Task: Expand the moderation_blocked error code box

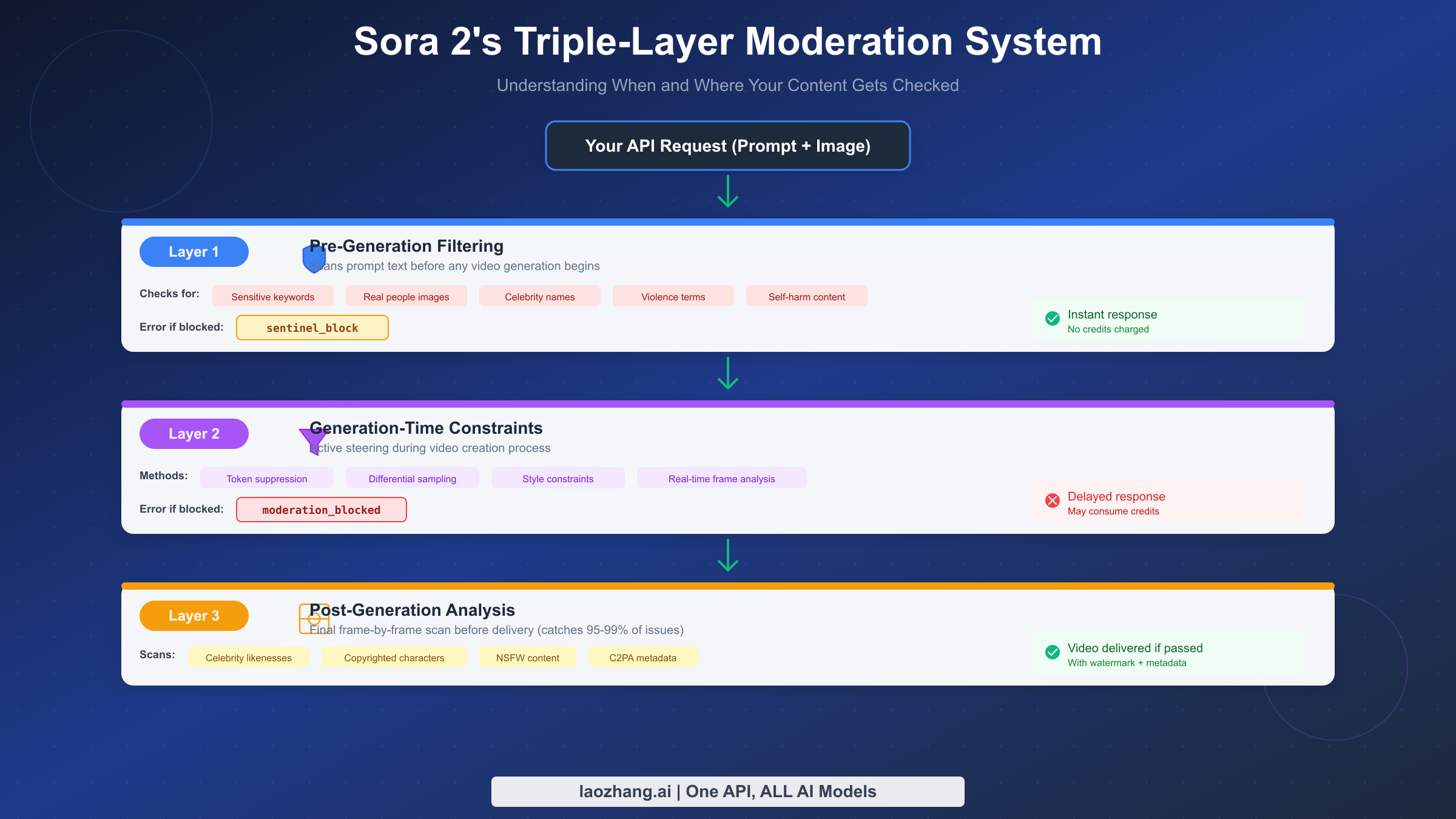Action: 321,509
